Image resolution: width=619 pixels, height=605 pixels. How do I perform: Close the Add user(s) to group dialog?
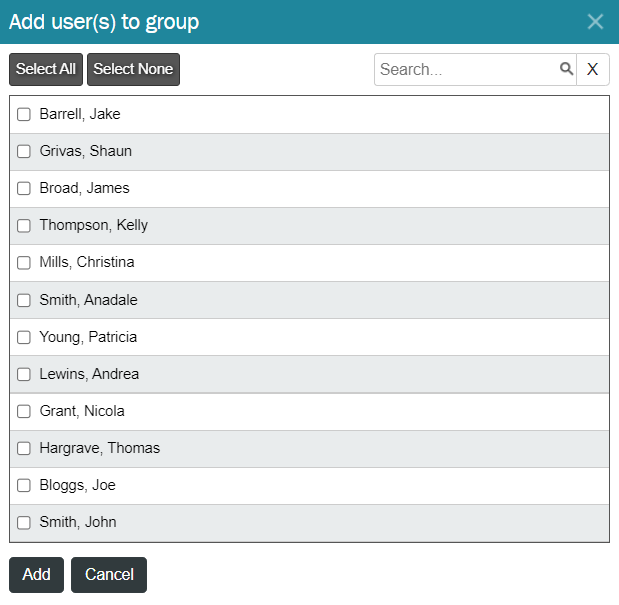click(595, 22)
